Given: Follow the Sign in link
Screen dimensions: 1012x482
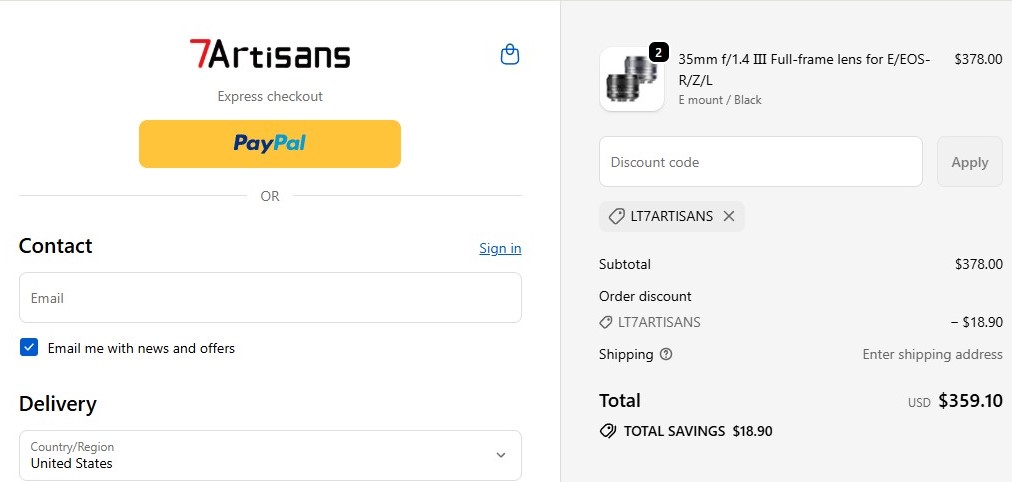Looking at the screenshot, I should [500, 248].
